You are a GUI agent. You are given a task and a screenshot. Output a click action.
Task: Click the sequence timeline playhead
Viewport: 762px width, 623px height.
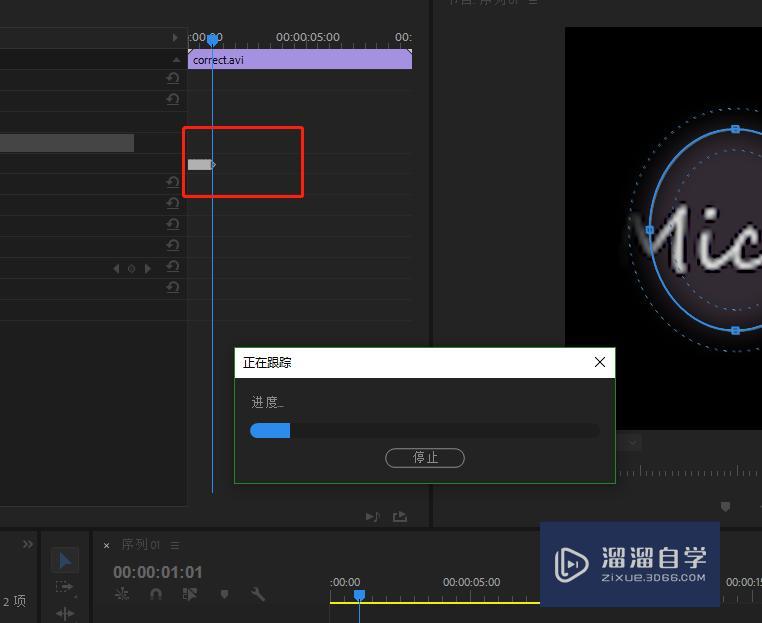click(x=359, y=595)
